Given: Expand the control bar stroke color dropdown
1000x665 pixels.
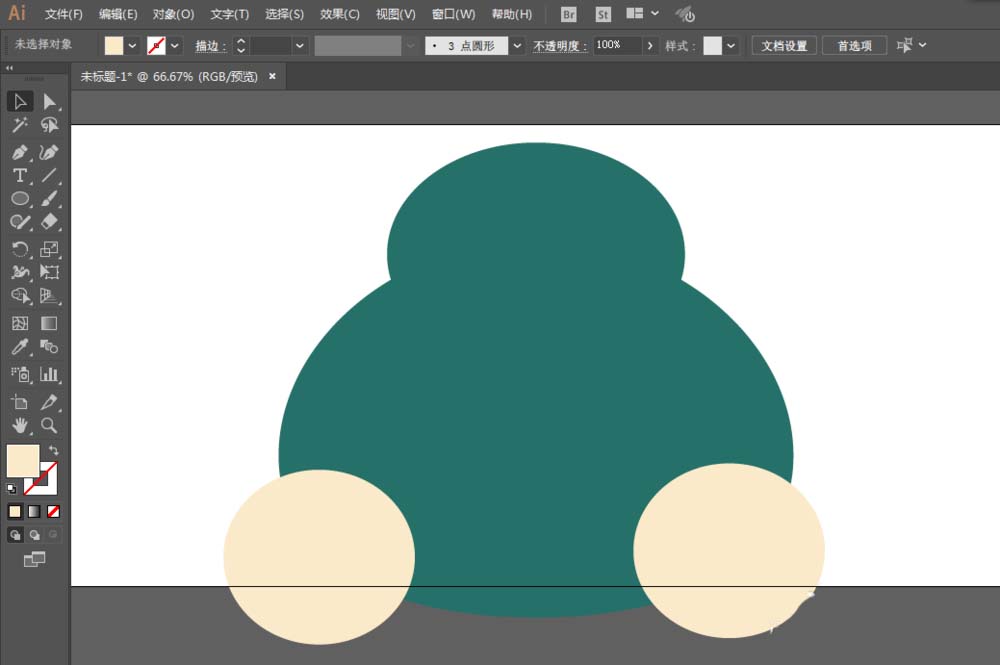Looking at the screenshot, I should click(x=175, y=45).
